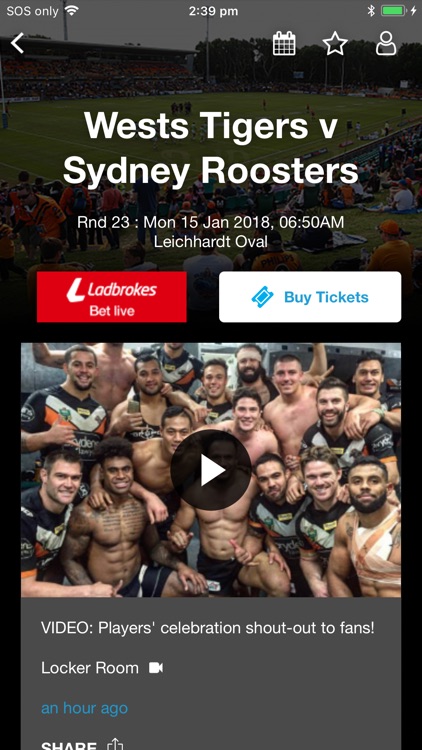Tap the blue ticket icon
The height and width of the screenshot is (750, 422).
(x=263, y=297)
